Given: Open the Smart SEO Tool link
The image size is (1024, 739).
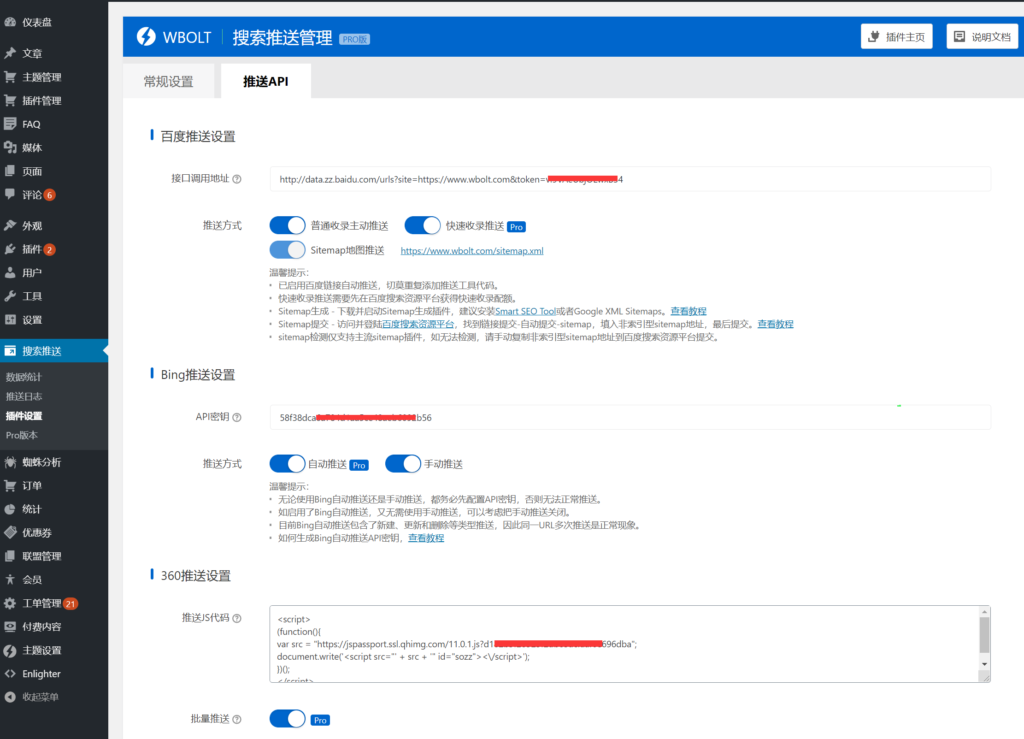Looking at the screenshot, I should point(525,311).
